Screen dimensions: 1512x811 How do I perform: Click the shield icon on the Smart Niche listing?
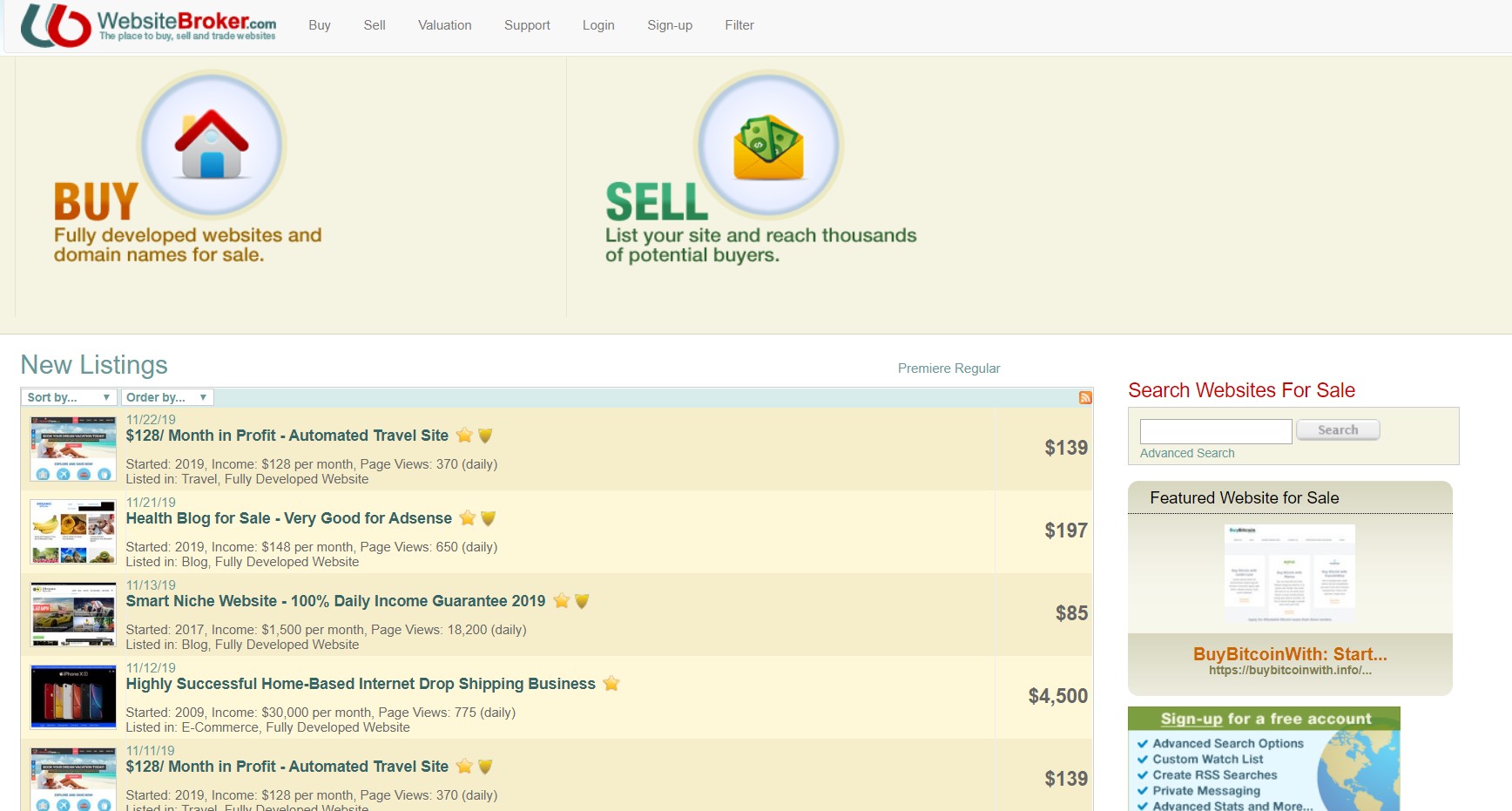[x=581, y=601]
